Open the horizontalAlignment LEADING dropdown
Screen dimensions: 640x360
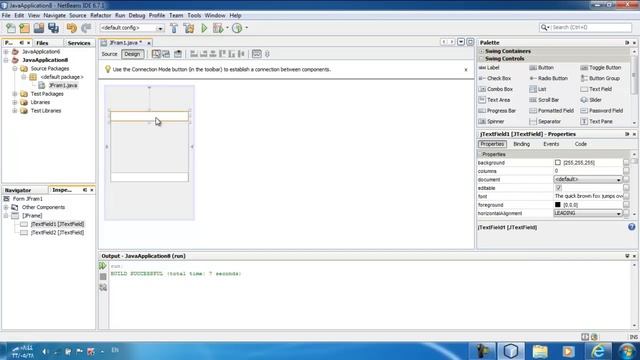(618, 213)
